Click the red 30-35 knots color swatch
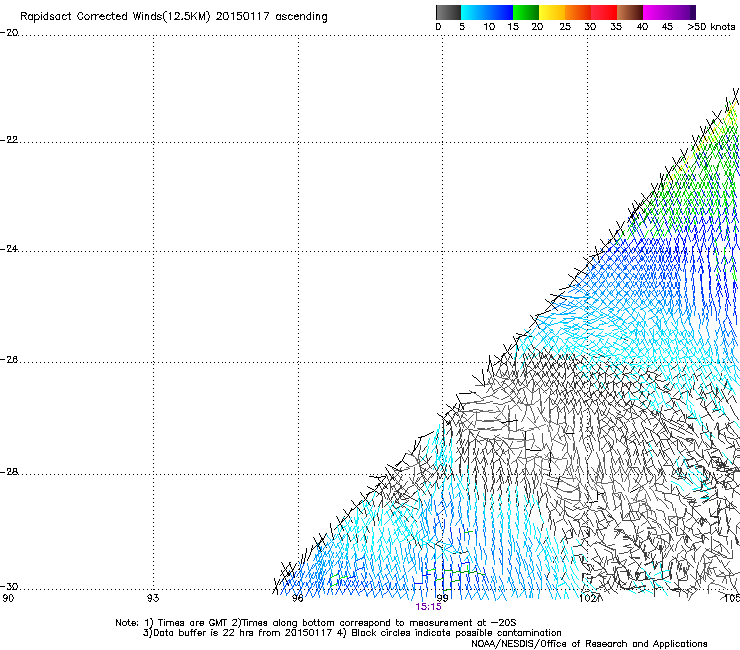740x650 pixels. click(x=604, y=12)
